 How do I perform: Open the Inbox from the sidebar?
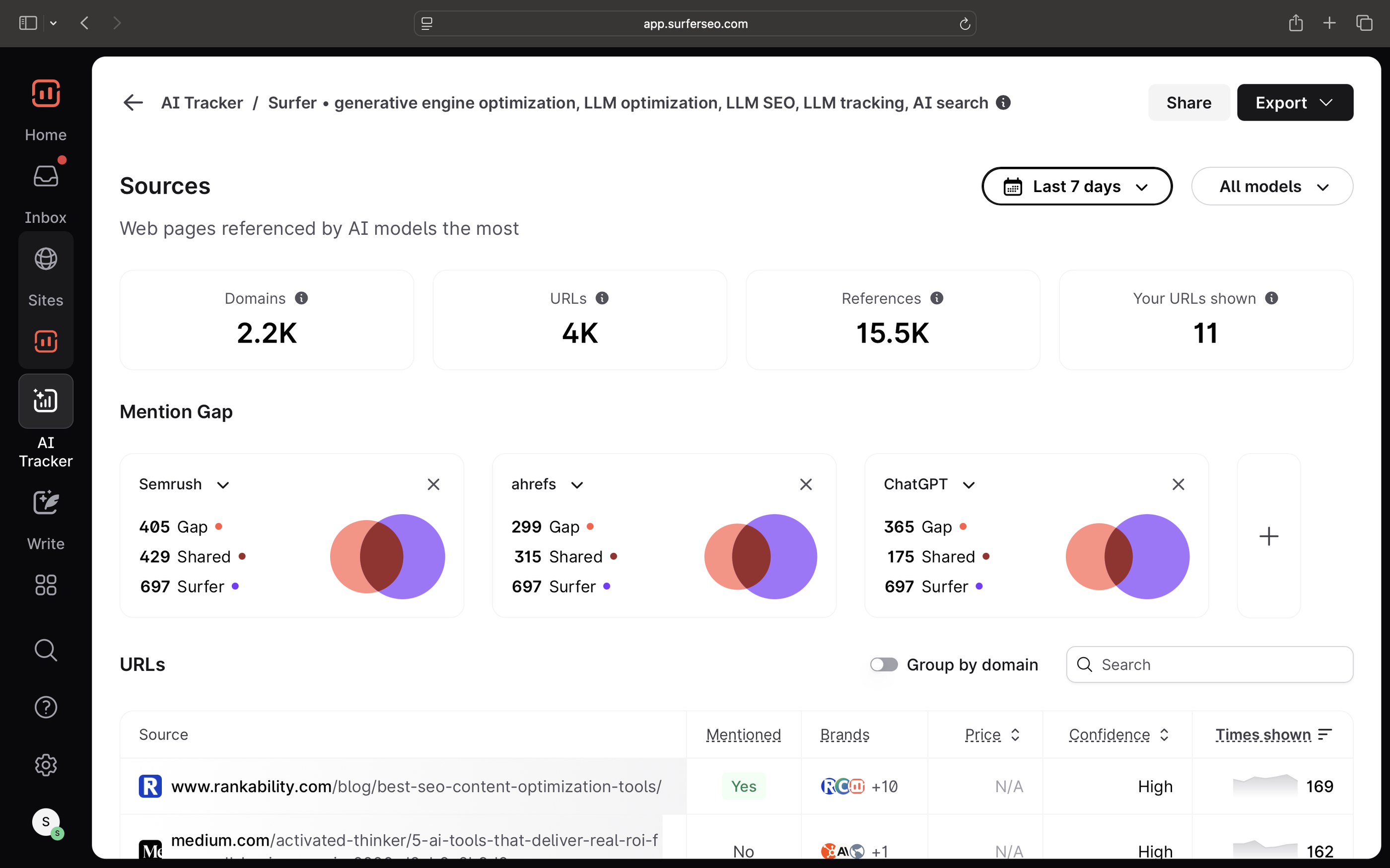(x=45, y=176)
